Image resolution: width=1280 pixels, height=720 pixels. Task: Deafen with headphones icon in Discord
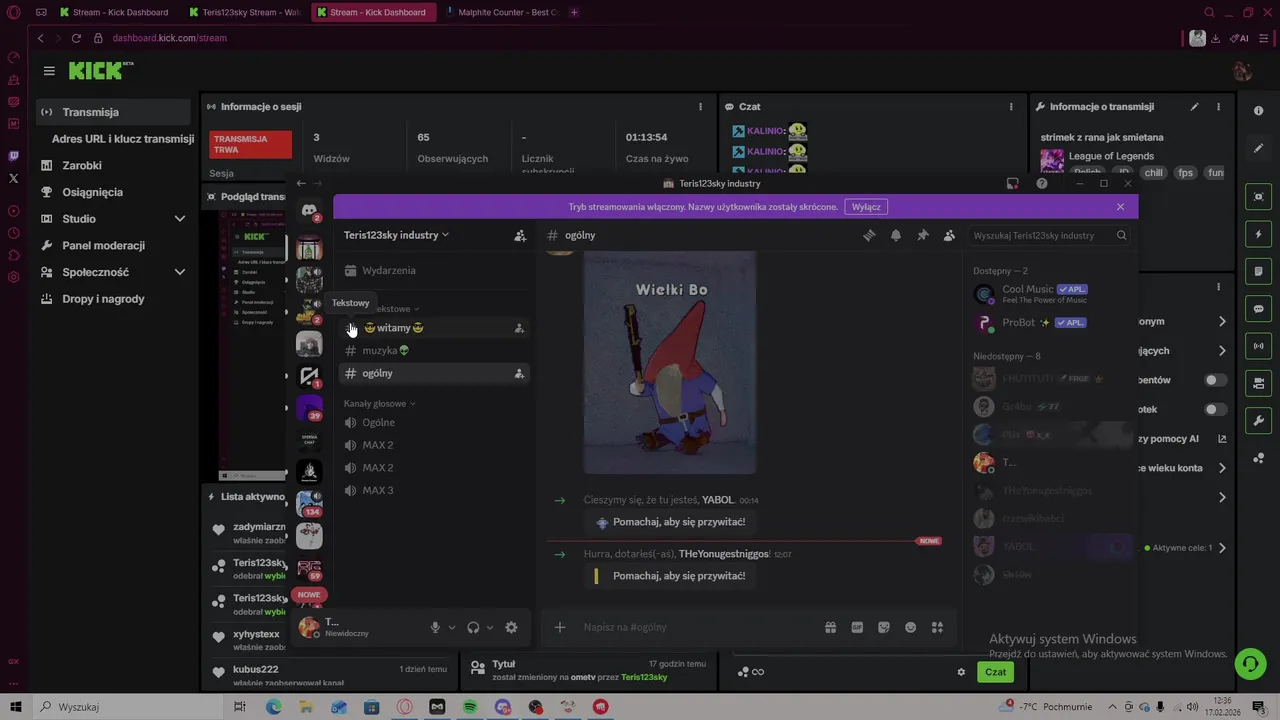(x=473, y=628)
